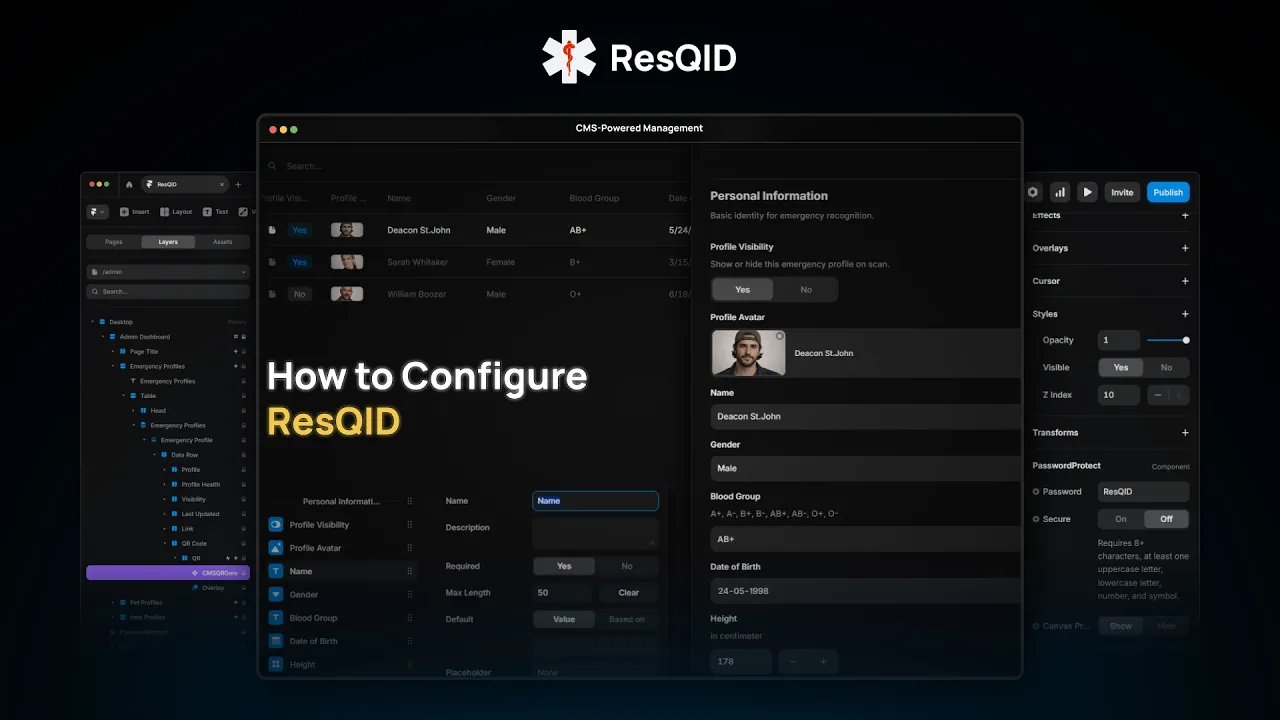The height and width of the screenshot is (720, 1280).
Task: Expand the Page Title layer
Action: (112, 352)
